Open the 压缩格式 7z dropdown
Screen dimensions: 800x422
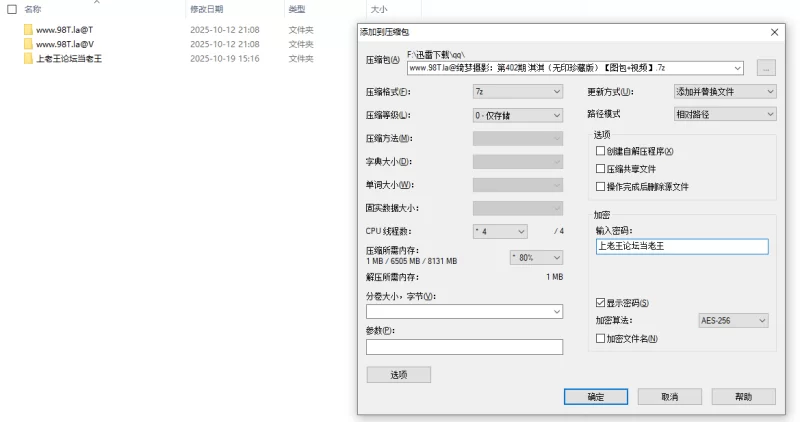coord(518,92)
